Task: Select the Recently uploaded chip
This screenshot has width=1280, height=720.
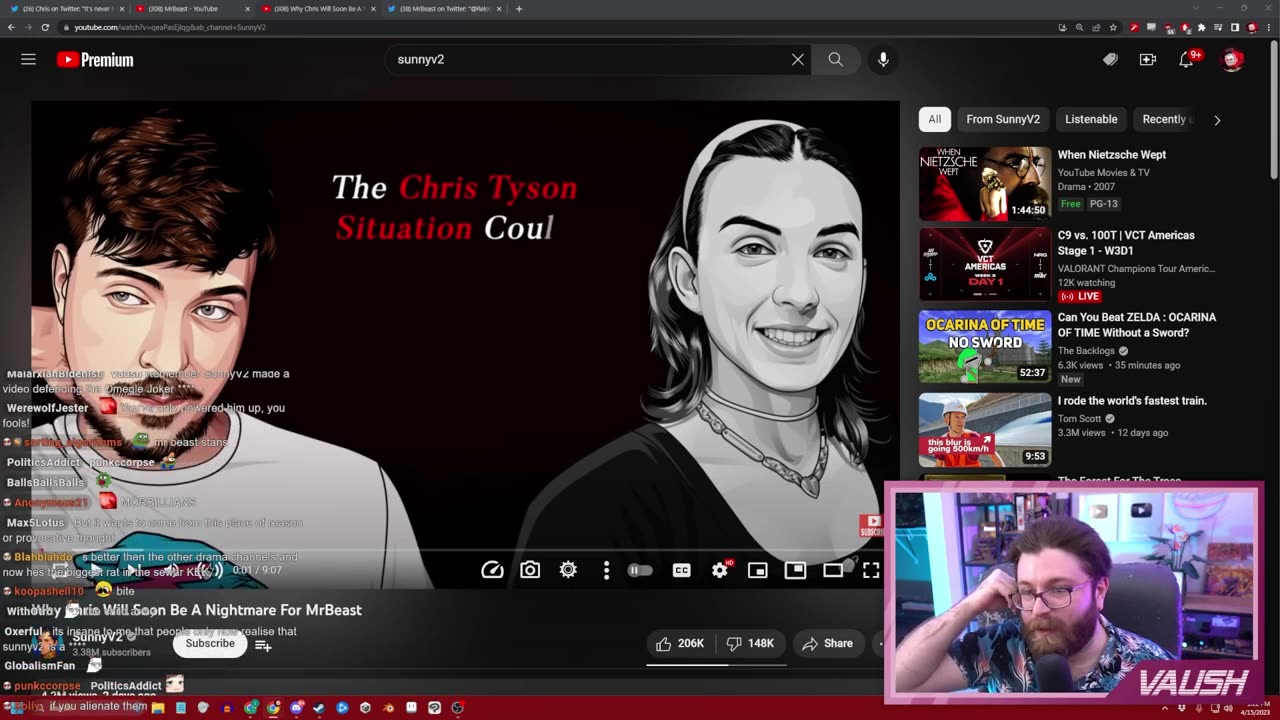Action: point(1165,119)
